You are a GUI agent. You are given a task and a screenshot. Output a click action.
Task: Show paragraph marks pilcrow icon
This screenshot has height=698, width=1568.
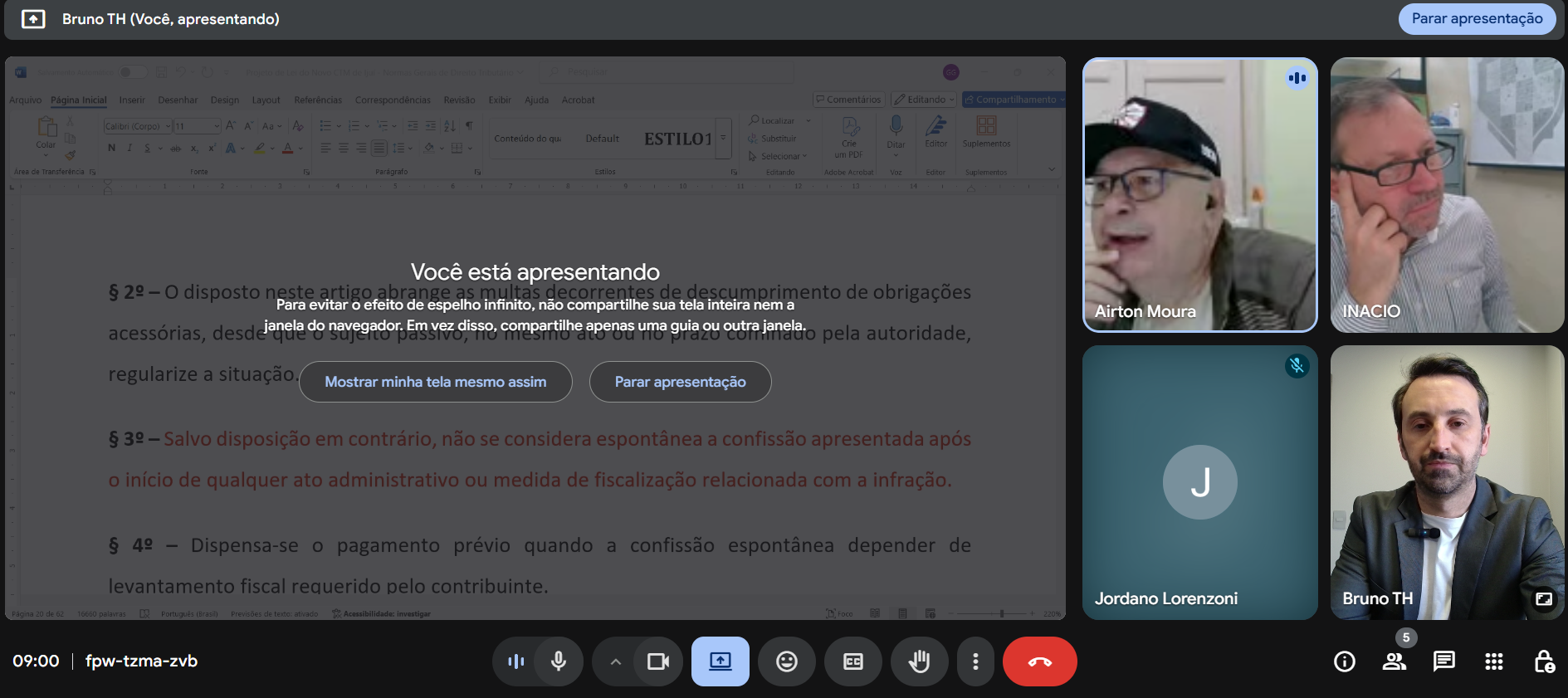tap(469, 126)
